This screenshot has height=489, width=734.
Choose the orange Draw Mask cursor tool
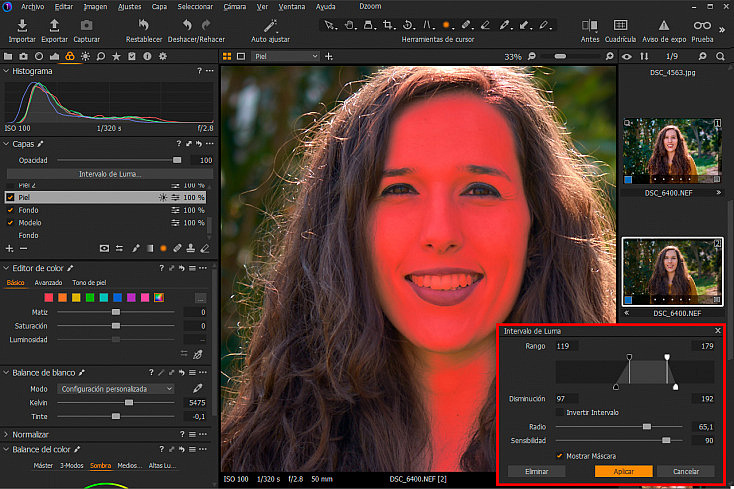point(447,25)
